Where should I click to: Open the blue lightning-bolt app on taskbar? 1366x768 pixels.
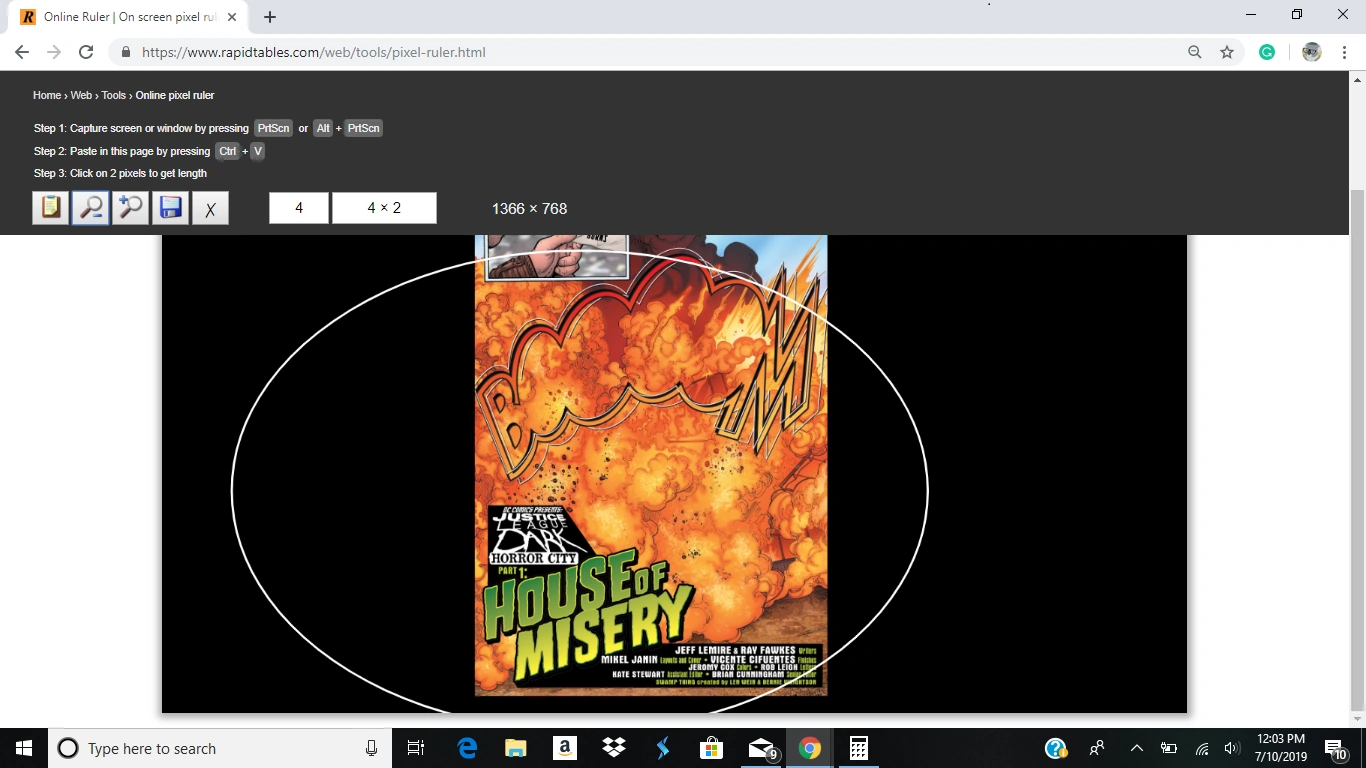tap(662, 748)
